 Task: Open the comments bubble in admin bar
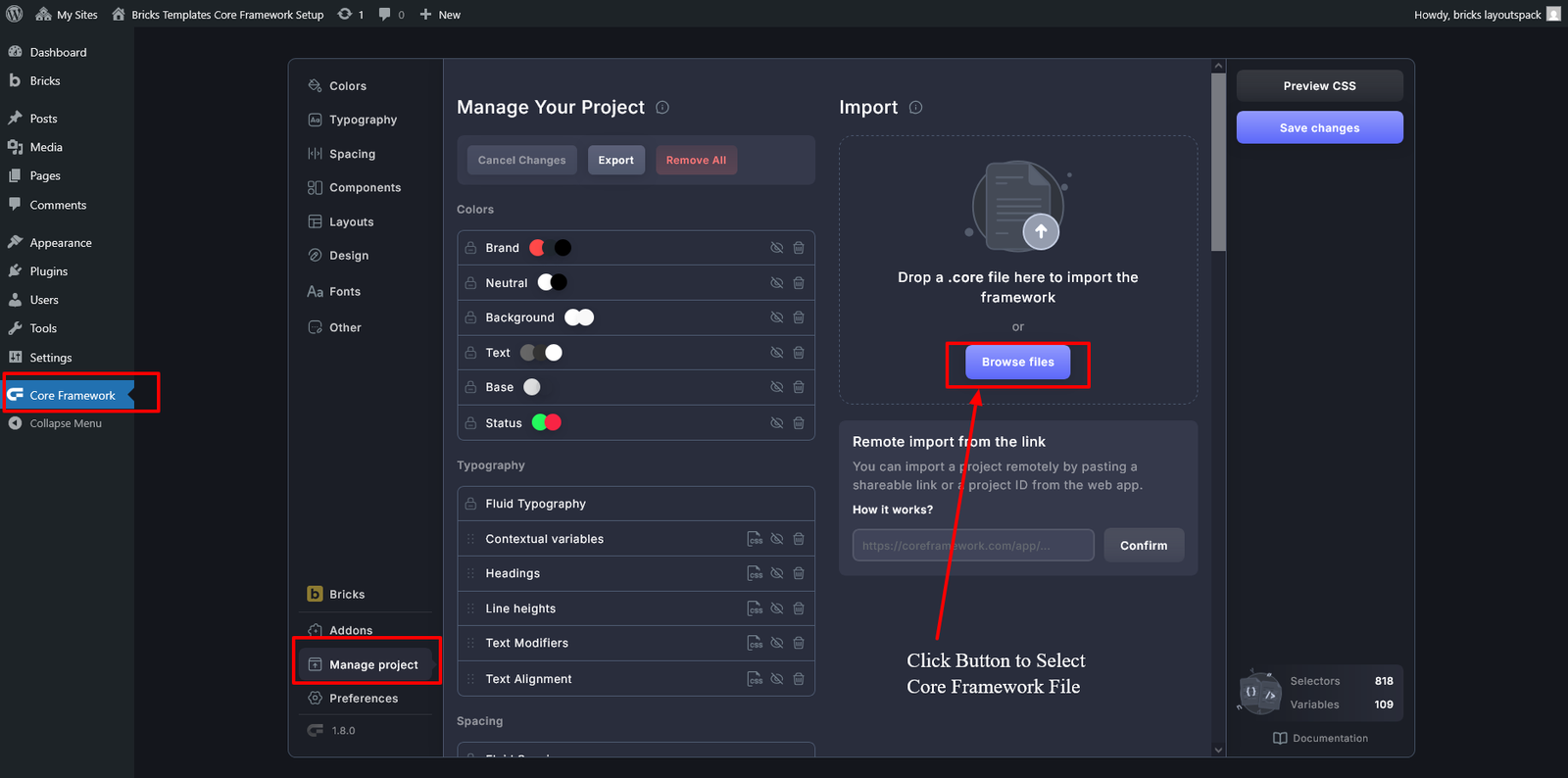(x=391, y=14)
